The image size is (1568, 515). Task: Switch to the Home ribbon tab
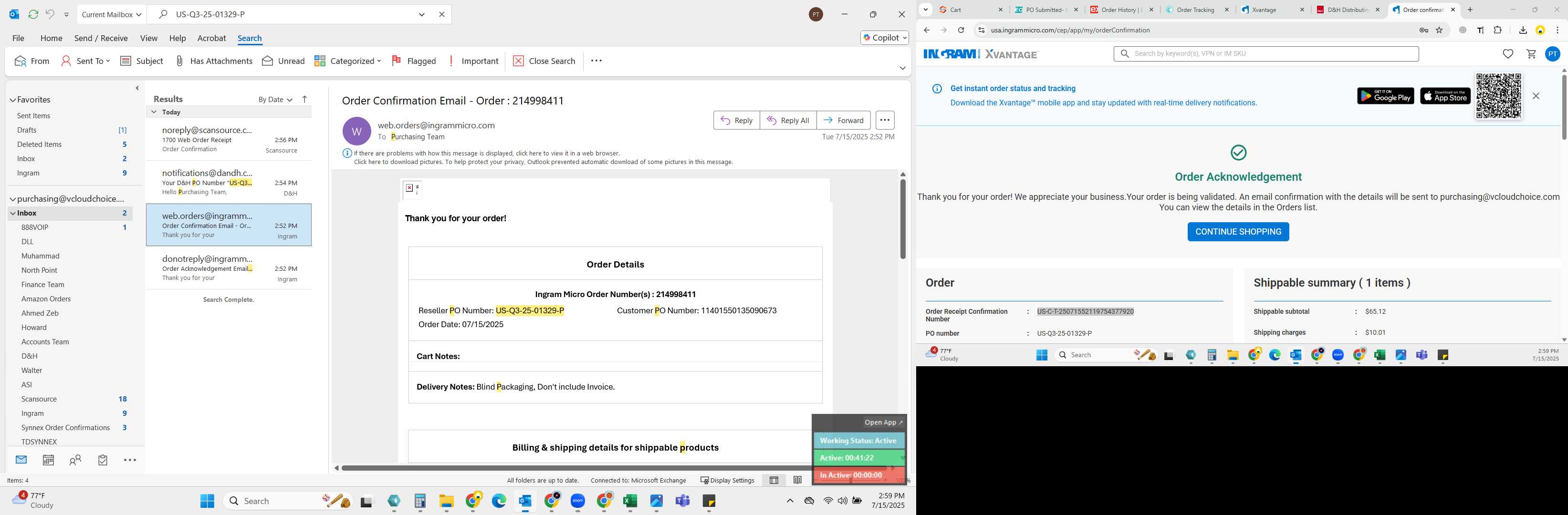[x=51, y=38]
